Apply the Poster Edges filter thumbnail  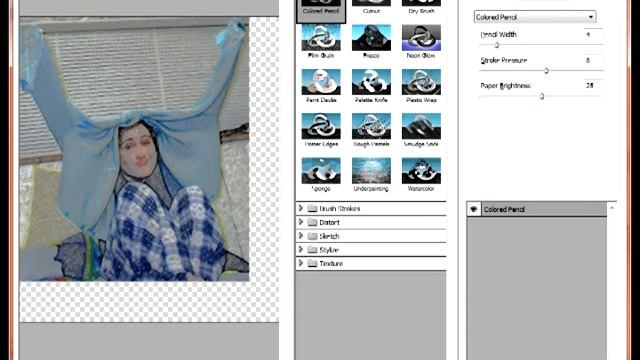pyautogui.click(x=321, y=126)
